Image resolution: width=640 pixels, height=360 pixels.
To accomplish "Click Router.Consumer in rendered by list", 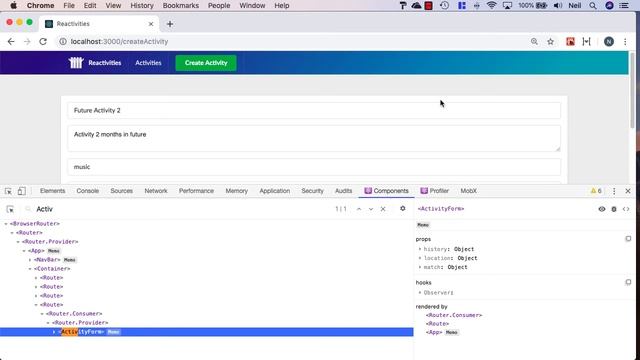I will (454, 315).
